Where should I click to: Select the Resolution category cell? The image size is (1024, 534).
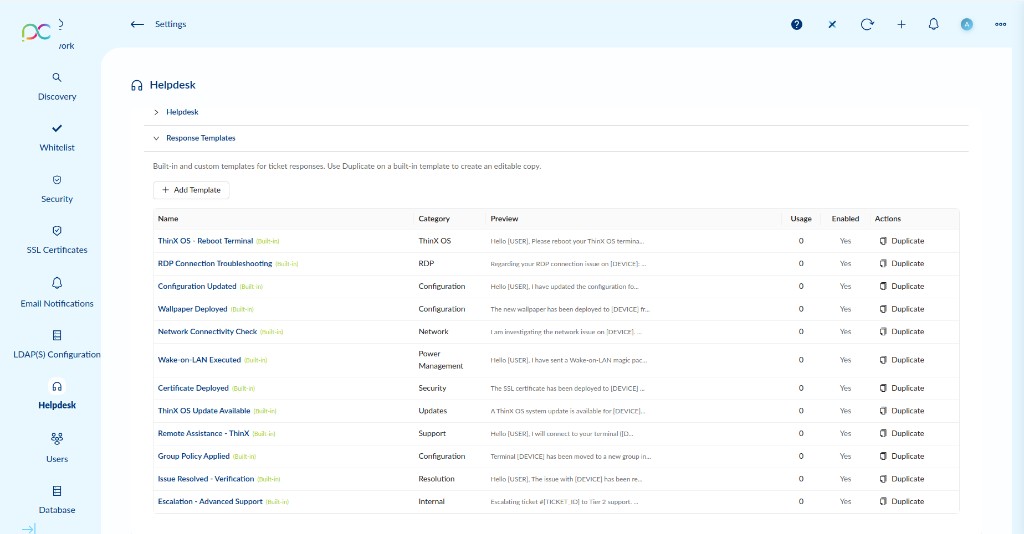(436, 479)
